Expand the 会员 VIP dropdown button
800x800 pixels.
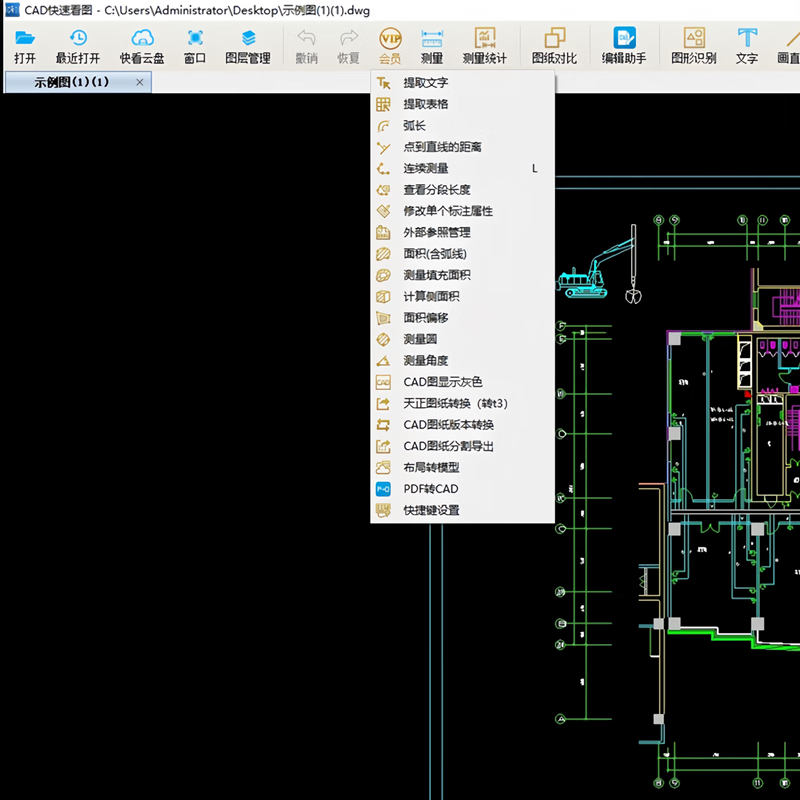pos(390,45)
